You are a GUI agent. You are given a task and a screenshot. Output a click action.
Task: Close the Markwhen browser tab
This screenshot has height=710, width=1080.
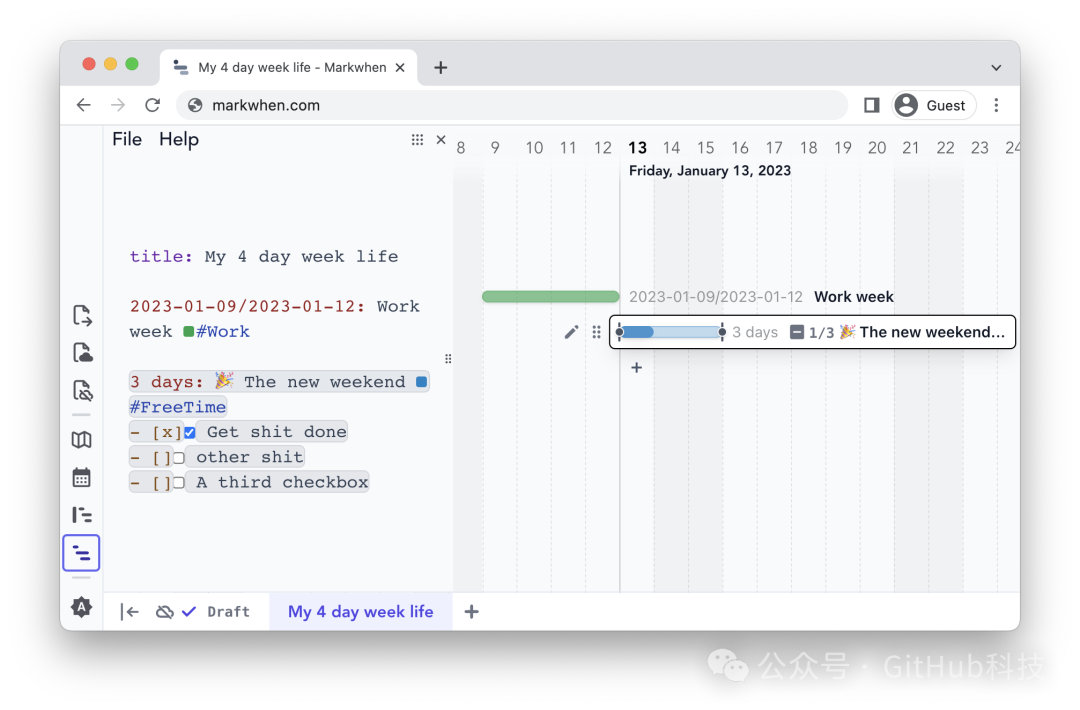[400, 67]
